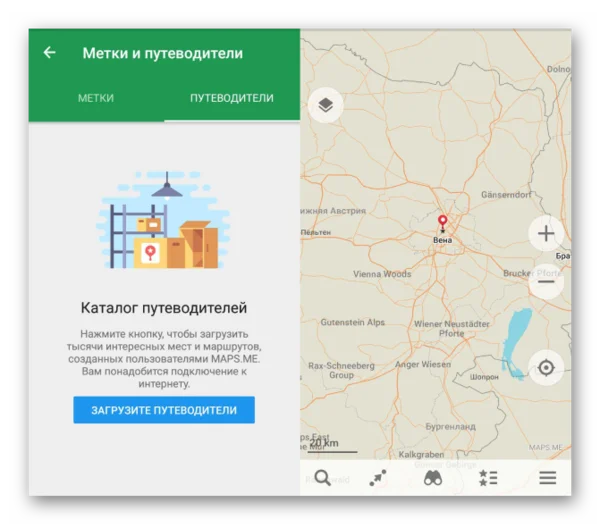Switch to the Метки tab

96,98
